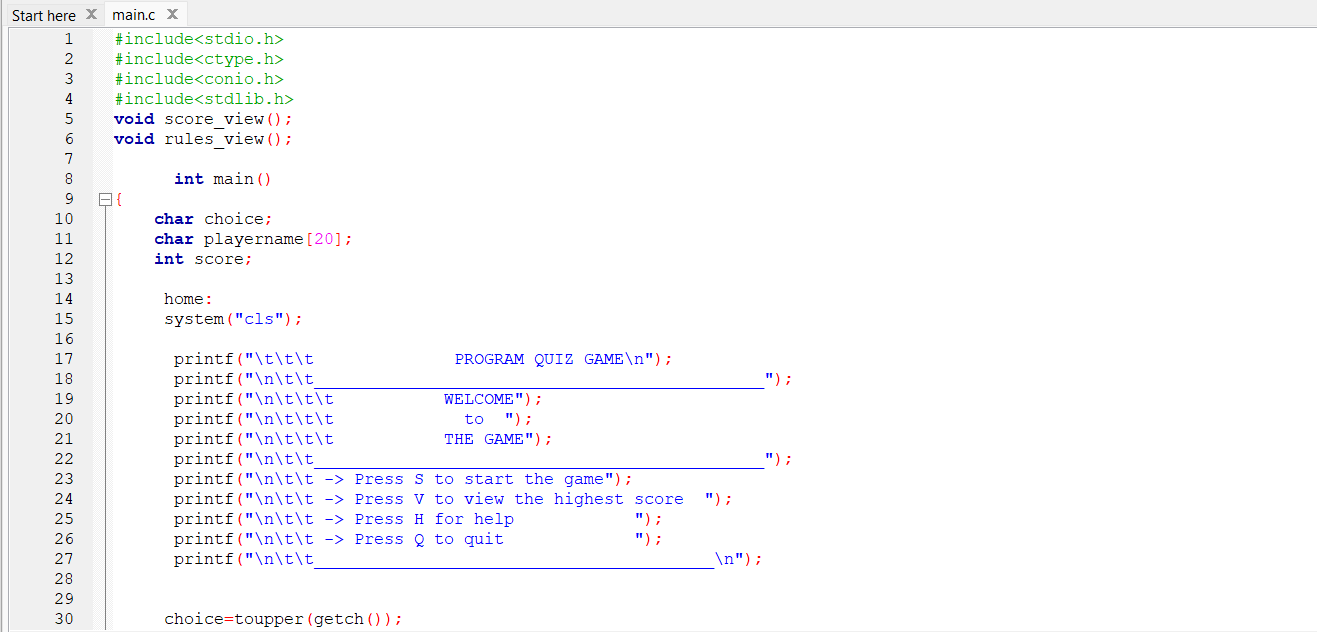Click the #include<conio.h> directive
The height and width of the screenshot is (632, 1317).
[198, 79]
